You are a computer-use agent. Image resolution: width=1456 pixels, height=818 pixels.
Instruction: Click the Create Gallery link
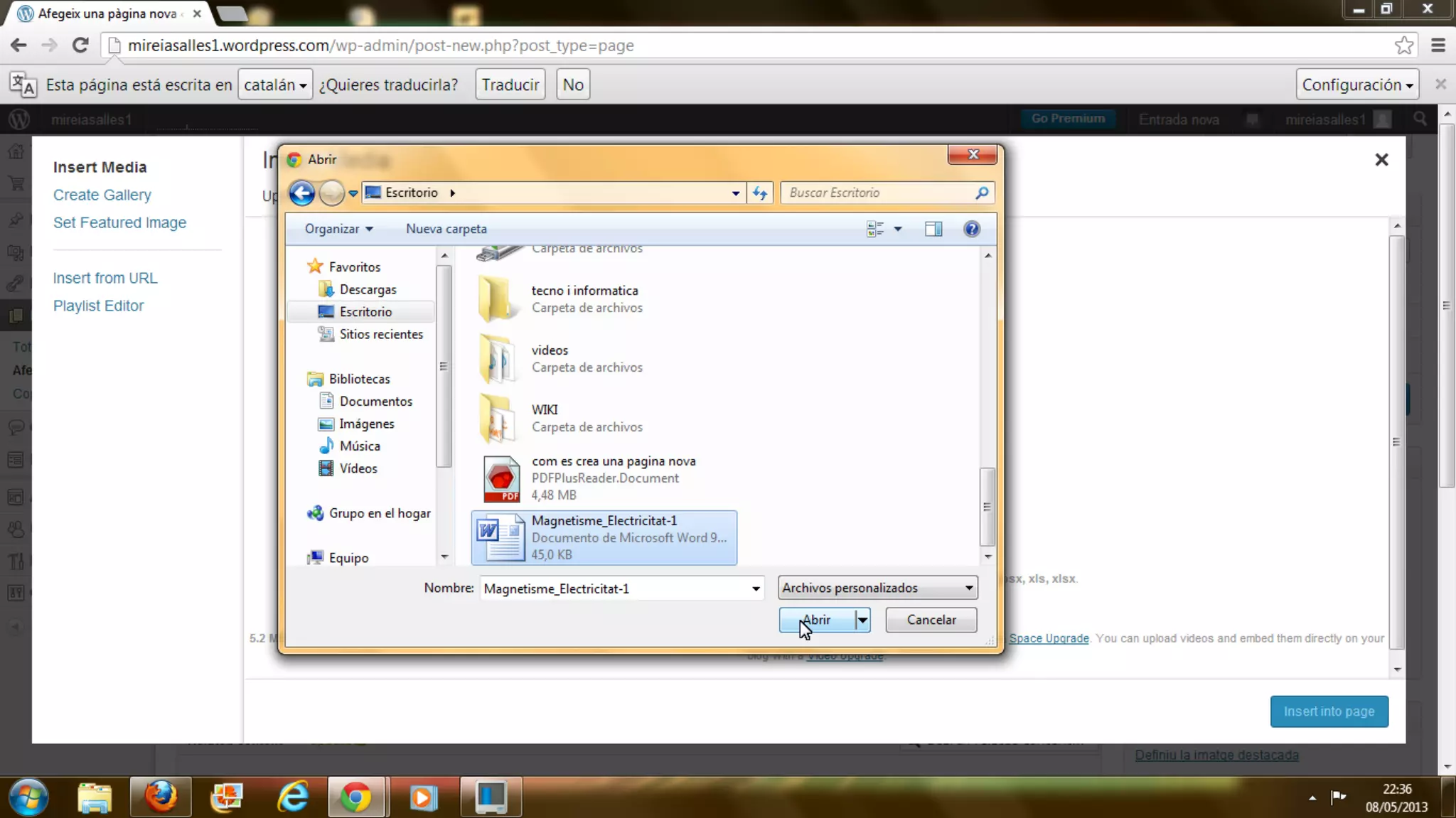click(102, 195)
